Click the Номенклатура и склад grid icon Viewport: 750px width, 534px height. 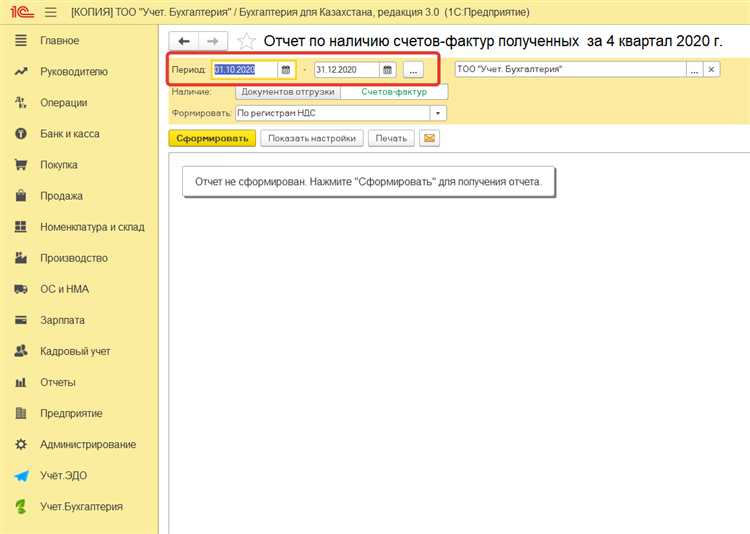(21, 227)
